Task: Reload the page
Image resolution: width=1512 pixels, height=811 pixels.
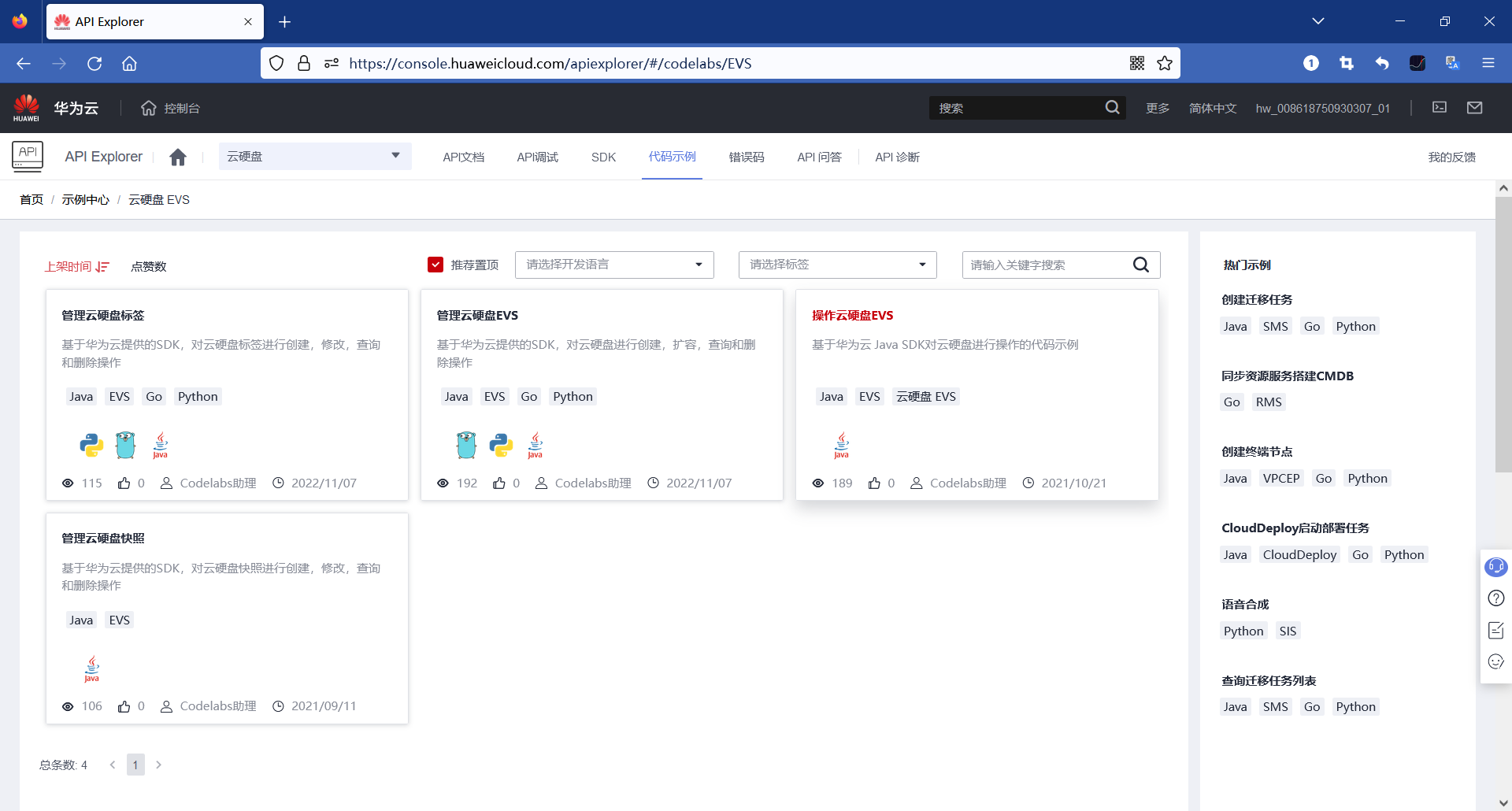Action: 94,63
